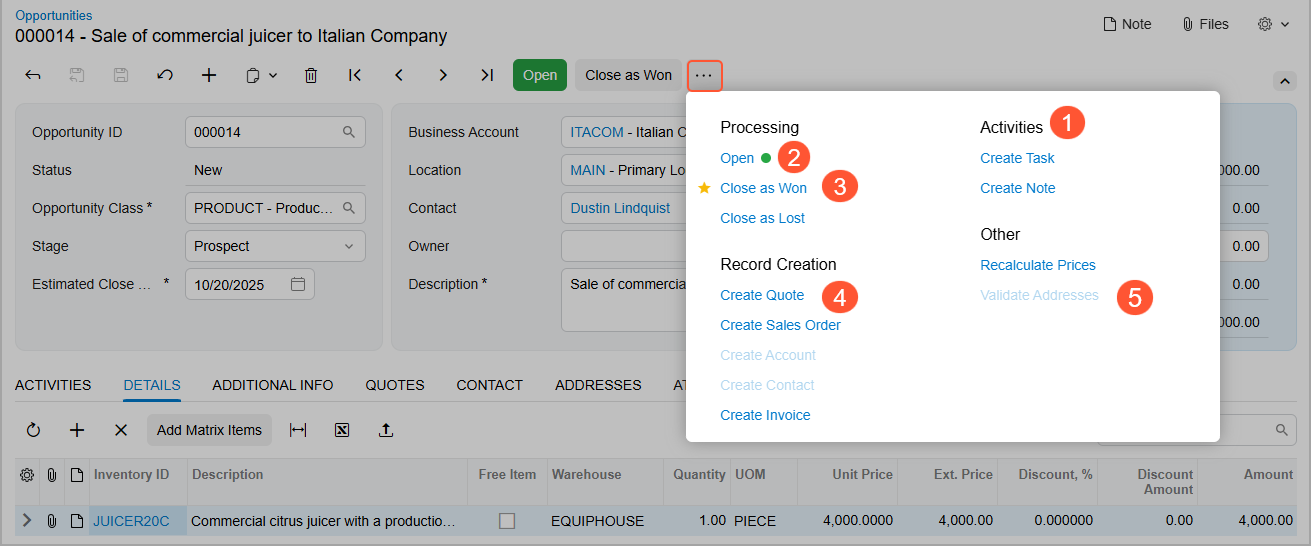Switch to the QUOTES tab

pyautogui.click(x=394, y=385)
